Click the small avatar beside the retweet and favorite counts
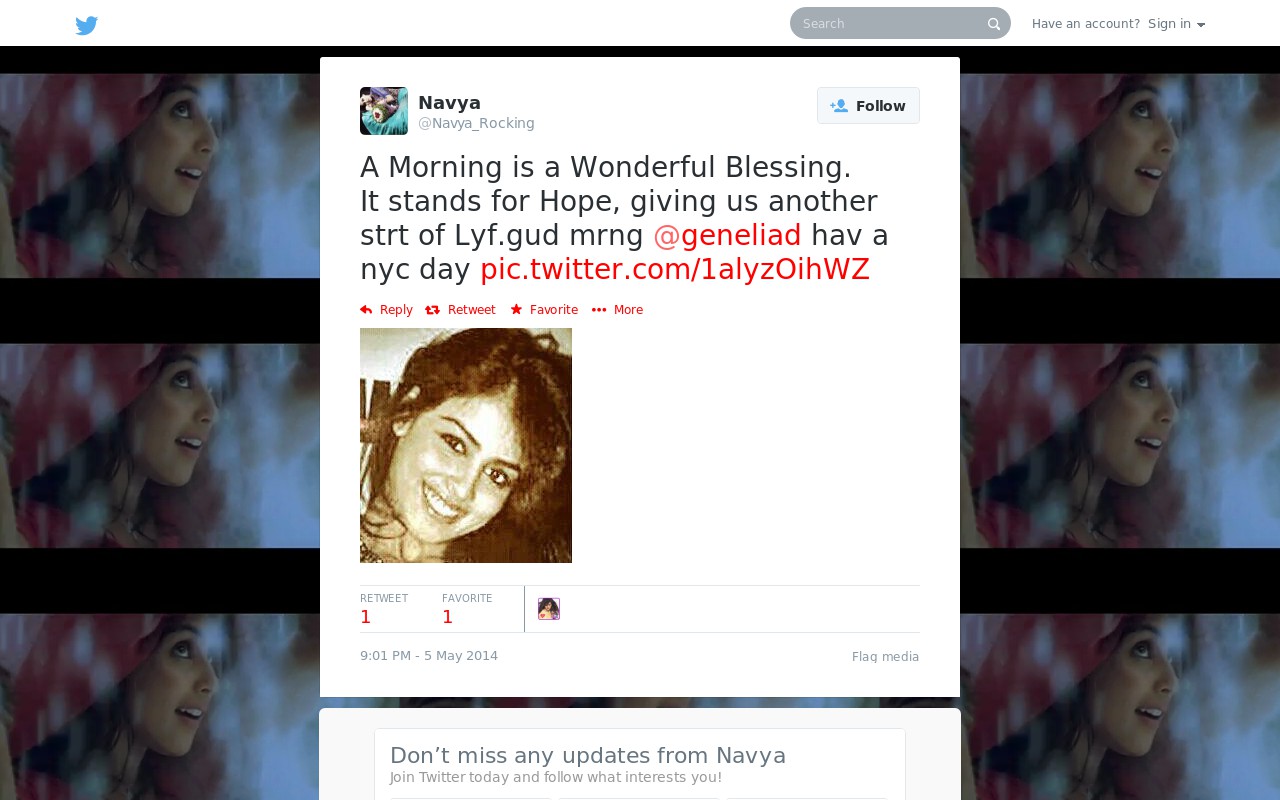This screenshot has width=1280, height=800. pos(549,609)
